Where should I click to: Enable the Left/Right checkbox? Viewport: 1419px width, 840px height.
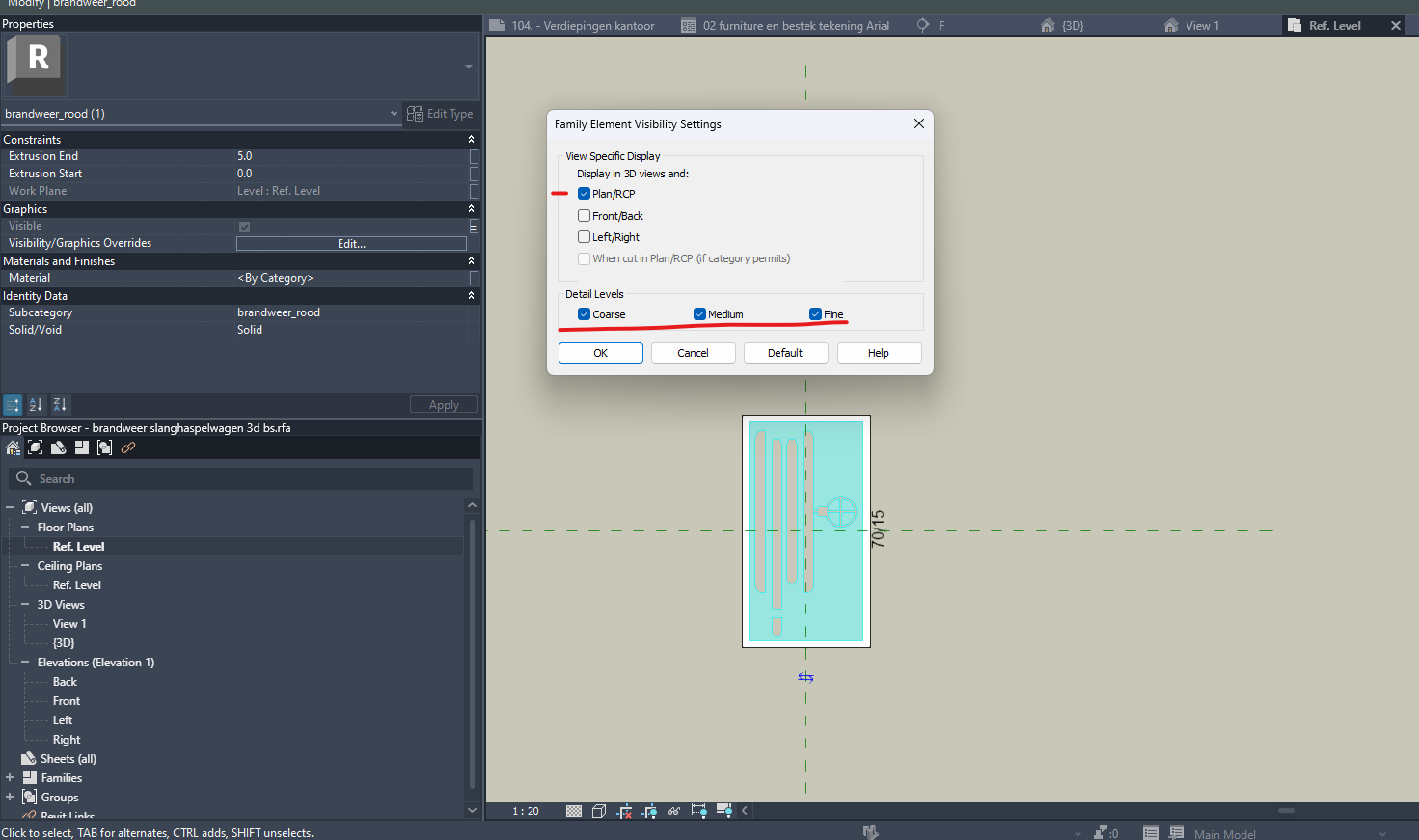click(x=584, y=237)
